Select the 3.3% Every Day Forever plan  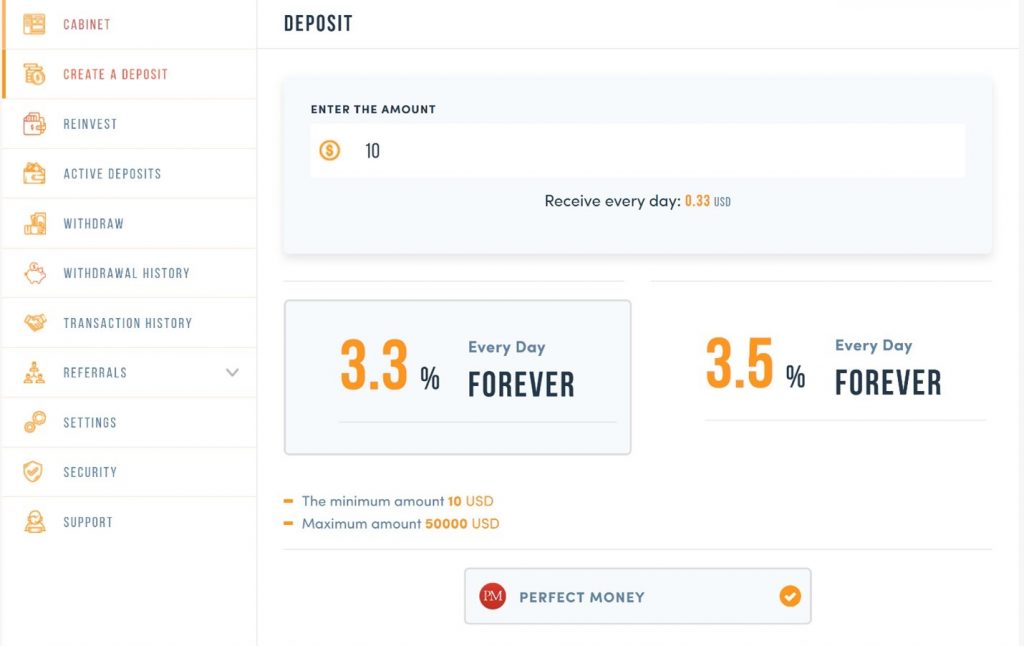pos(457,378)
